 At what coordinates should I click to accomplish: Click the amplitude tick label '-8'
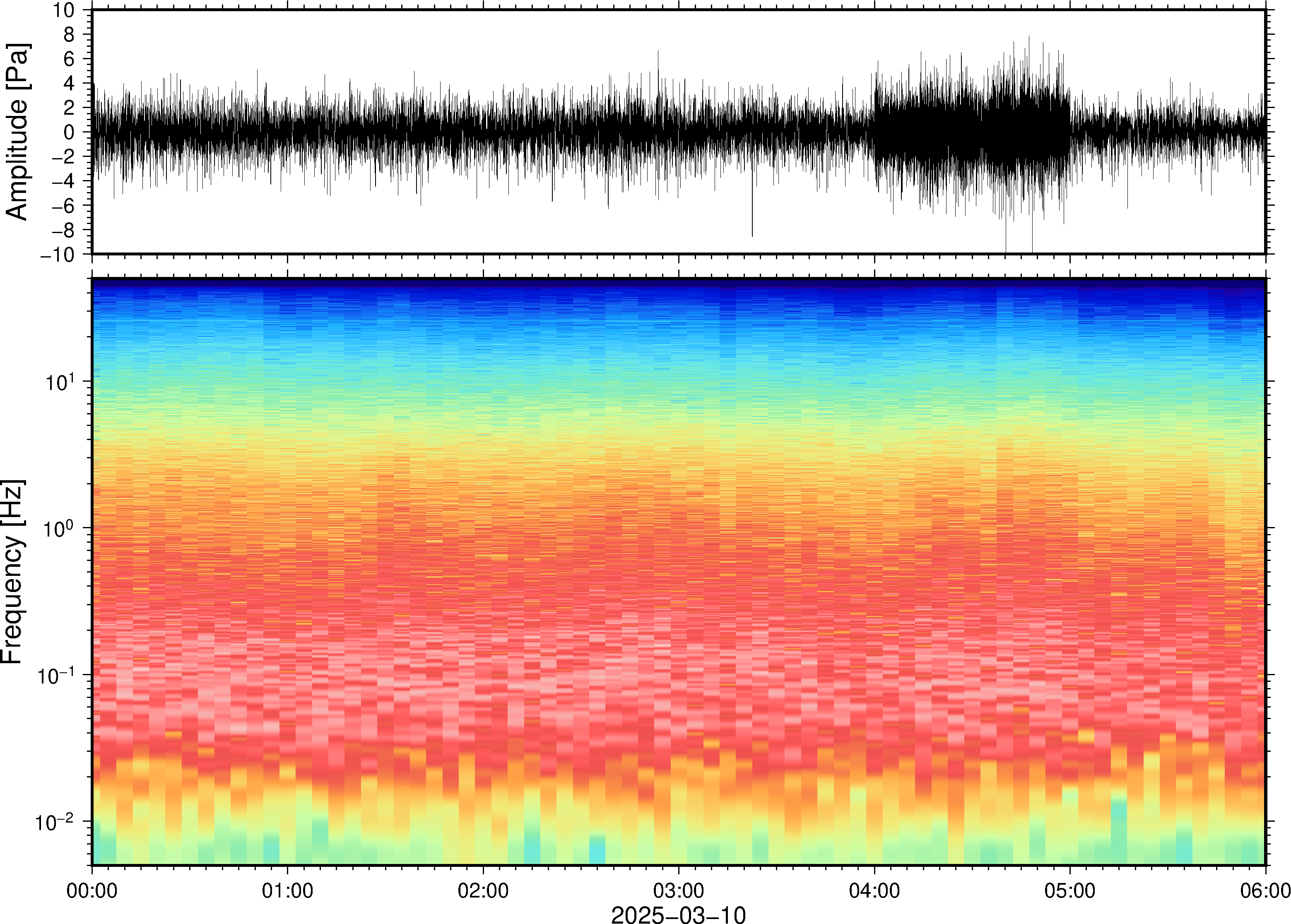63,231
